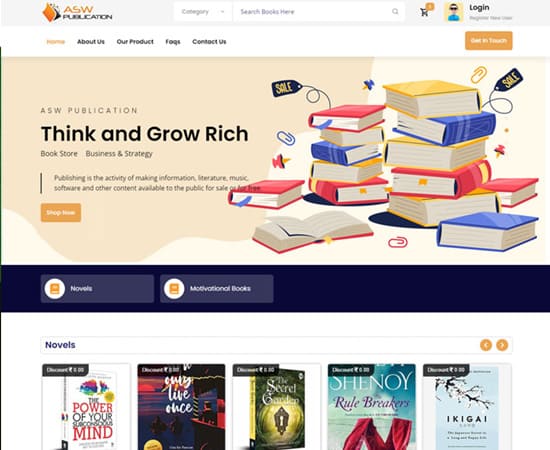Click the ASW Publication logo
The width and height of the screenshot is (550, 450).
pos(77,12)
